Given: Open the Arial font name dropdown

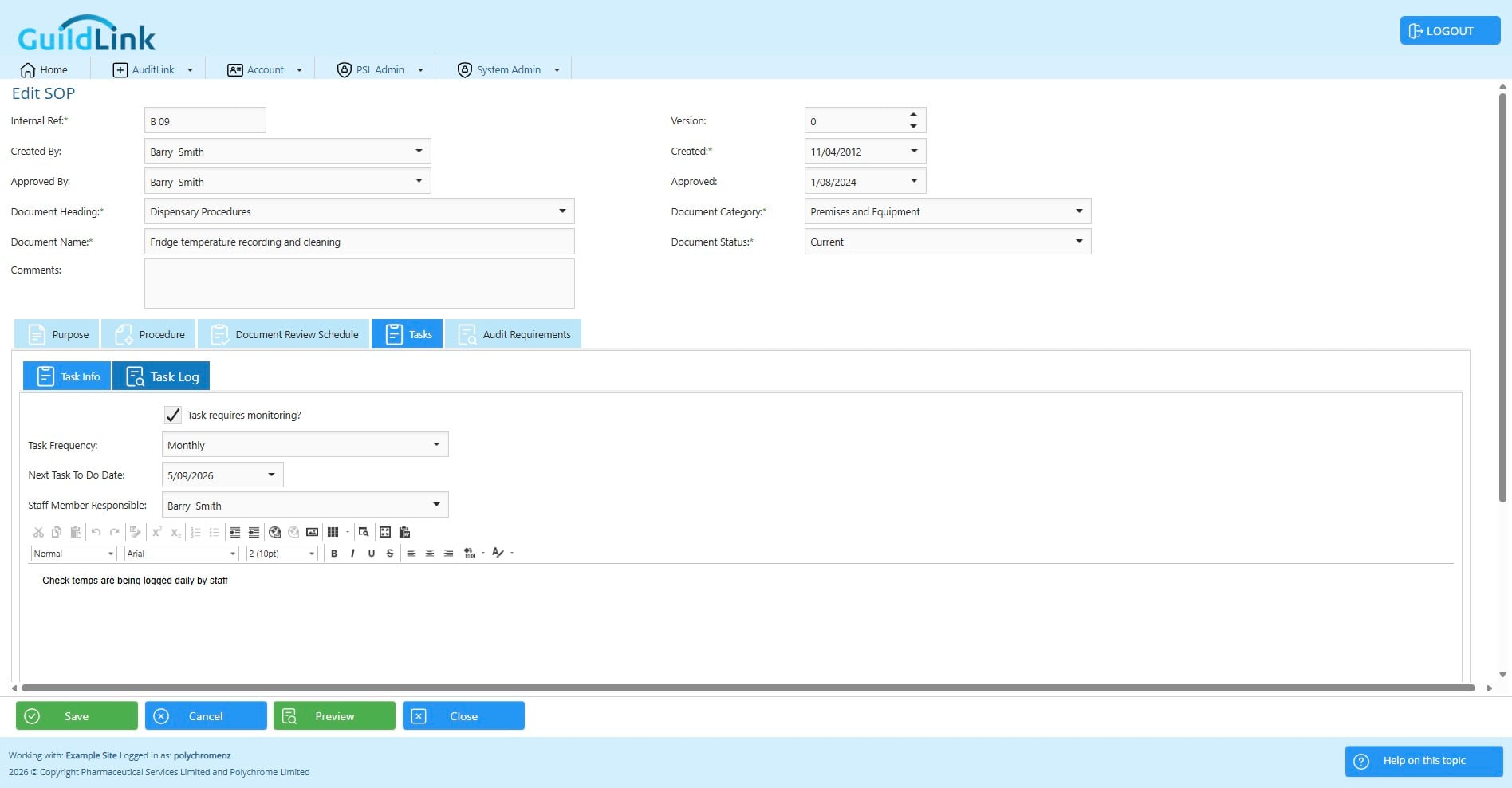Looking at the screenshot, I should point(233,554).
